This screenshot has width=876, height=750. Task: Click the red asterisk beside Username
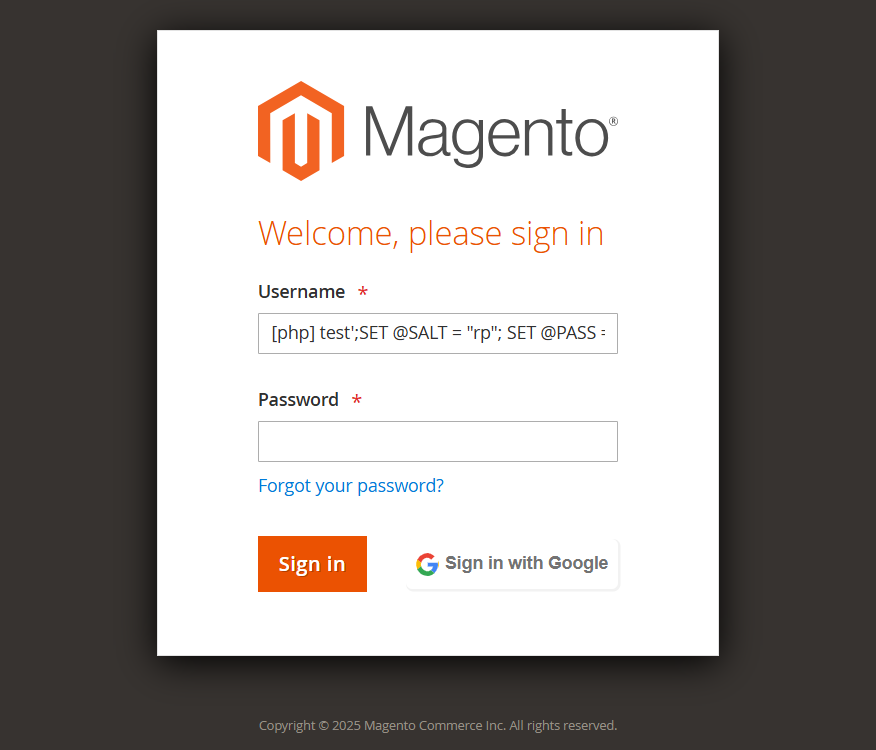pos(363,292)
